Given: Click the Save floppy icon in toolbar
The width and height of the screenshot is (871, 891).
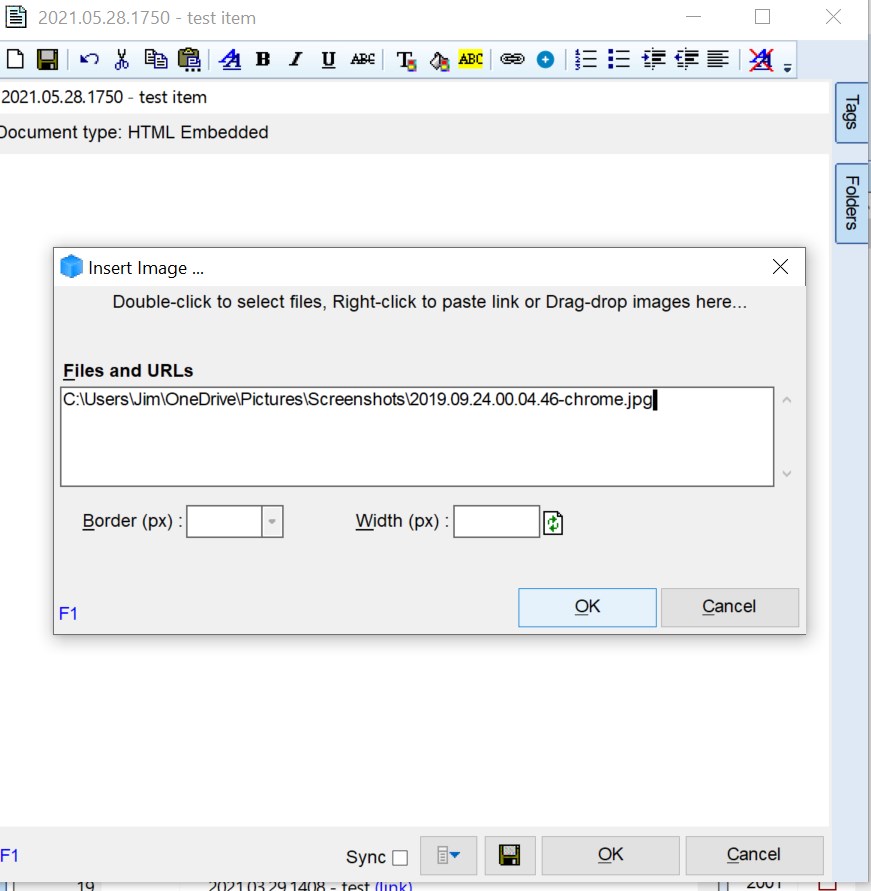Looking at the screenshot, I should point(47,59).
